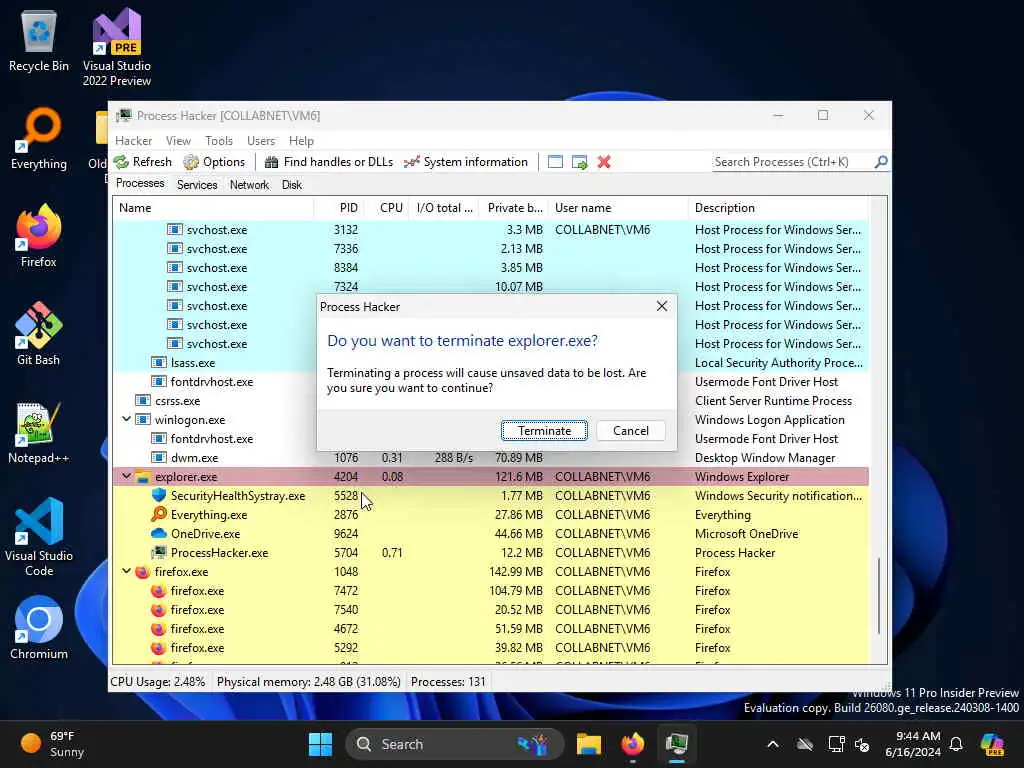Open Firefox from the taskbar
Viewport: 1024px width, 768px height.
coord(632,744)
